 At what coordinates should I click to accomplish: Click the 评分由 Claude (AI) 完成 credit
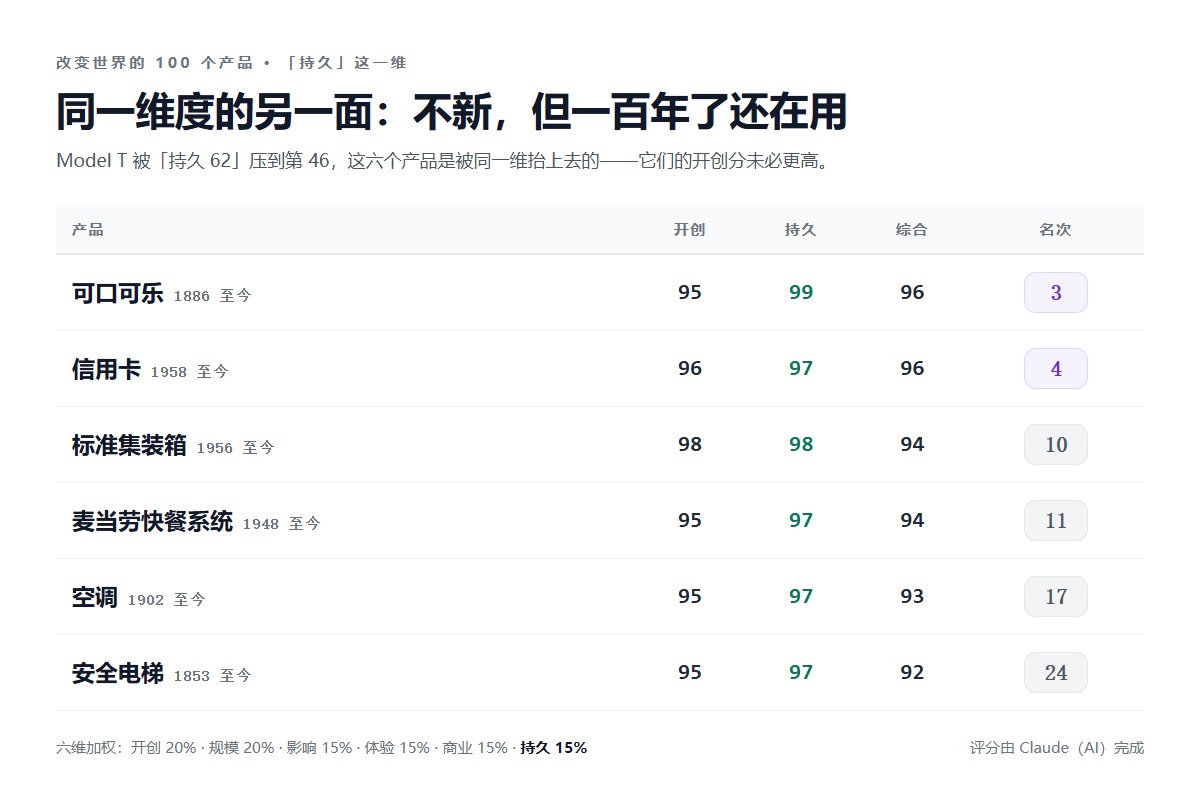[x=1057, y=747]
